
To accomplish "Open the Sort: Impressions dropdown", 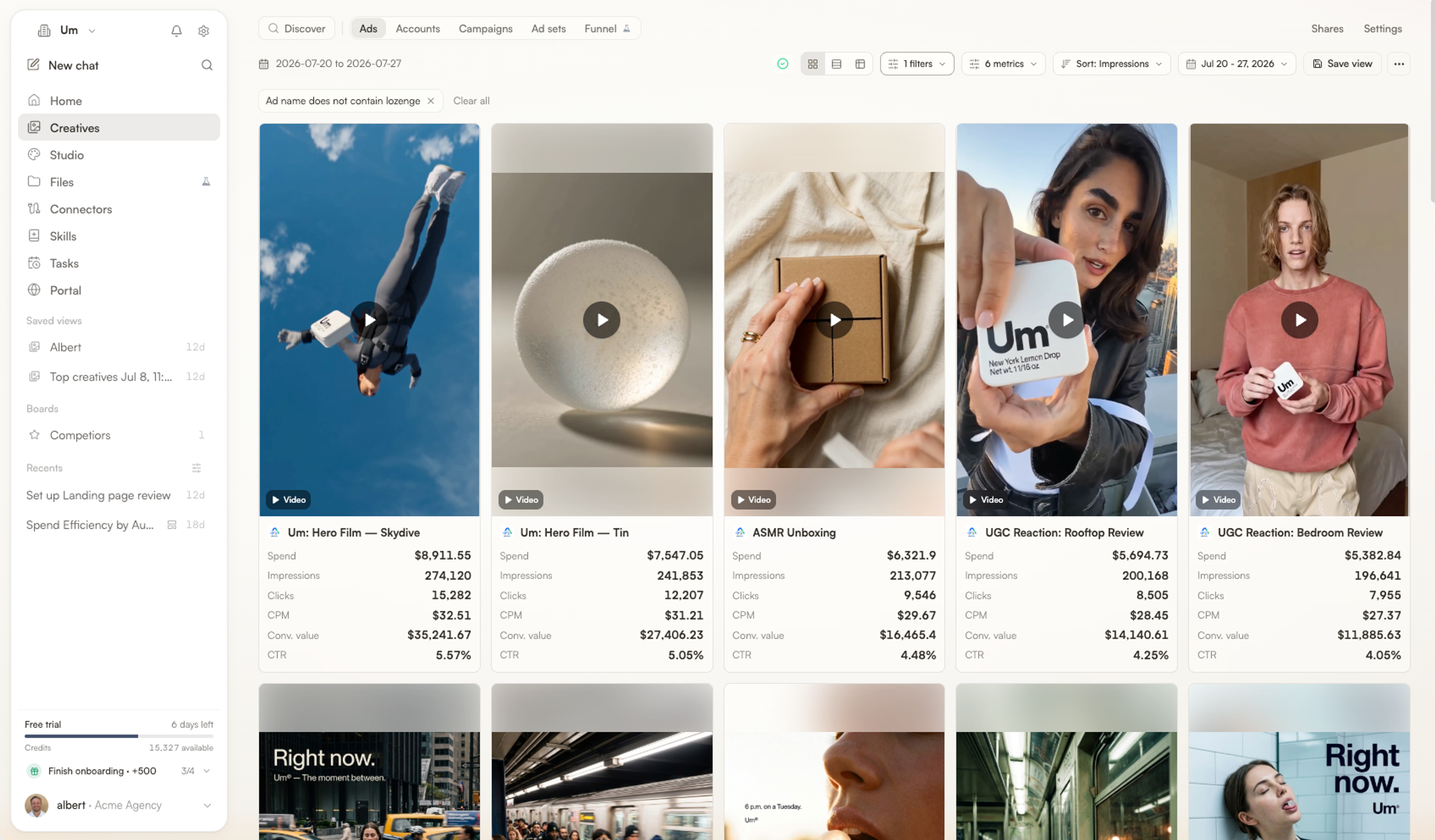I will (1111, 64).
